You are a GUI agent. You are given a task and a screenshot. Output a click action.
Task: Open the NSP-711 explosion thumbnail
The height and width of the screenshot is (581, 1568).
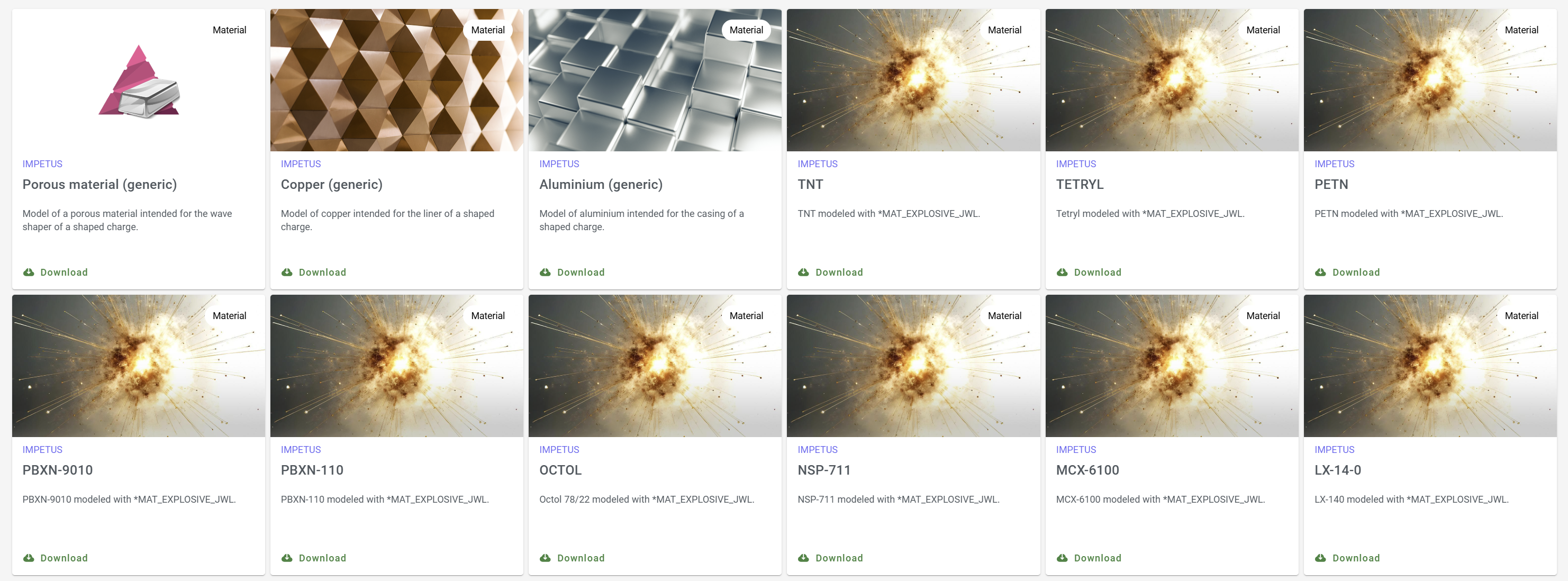pos(913,366)
